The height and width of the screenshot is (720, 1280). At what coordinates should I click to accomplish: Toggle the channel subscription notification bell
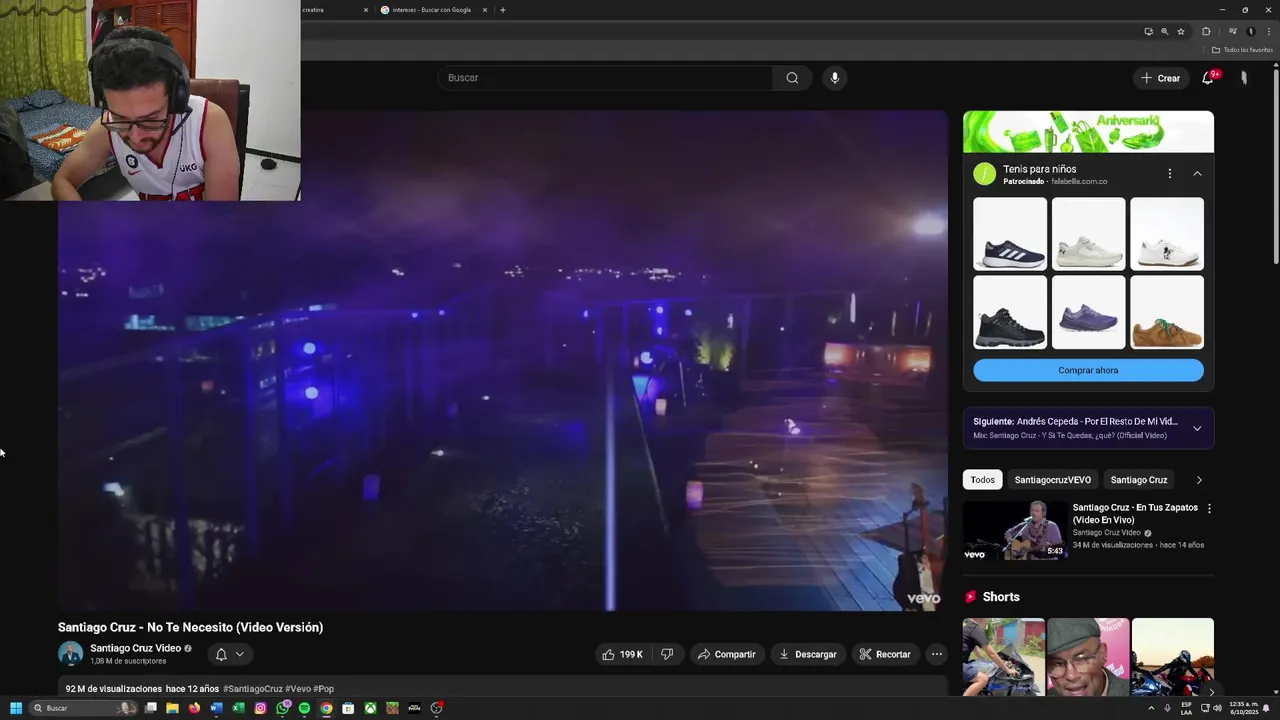pos(230,654)
